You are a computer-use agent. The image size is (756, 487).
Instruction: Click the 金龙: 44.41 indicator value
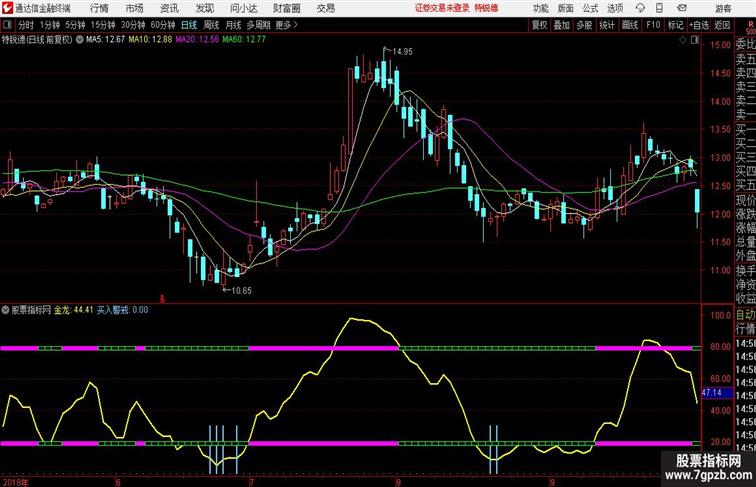coord(73,310)
